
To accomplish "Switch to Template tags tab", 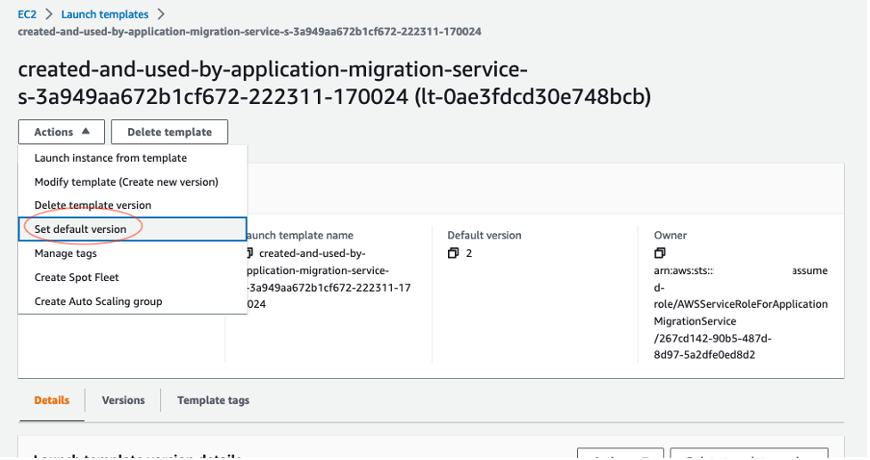I will pos(213,400).
